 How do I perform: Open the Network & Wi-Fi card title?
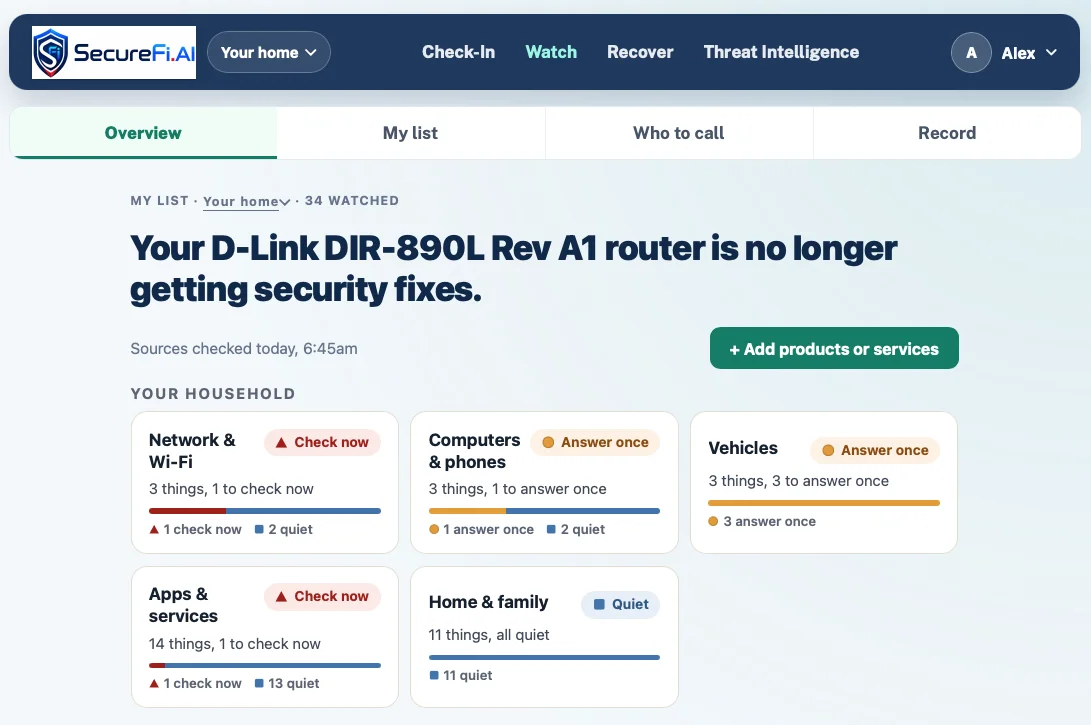coord(193,451)
